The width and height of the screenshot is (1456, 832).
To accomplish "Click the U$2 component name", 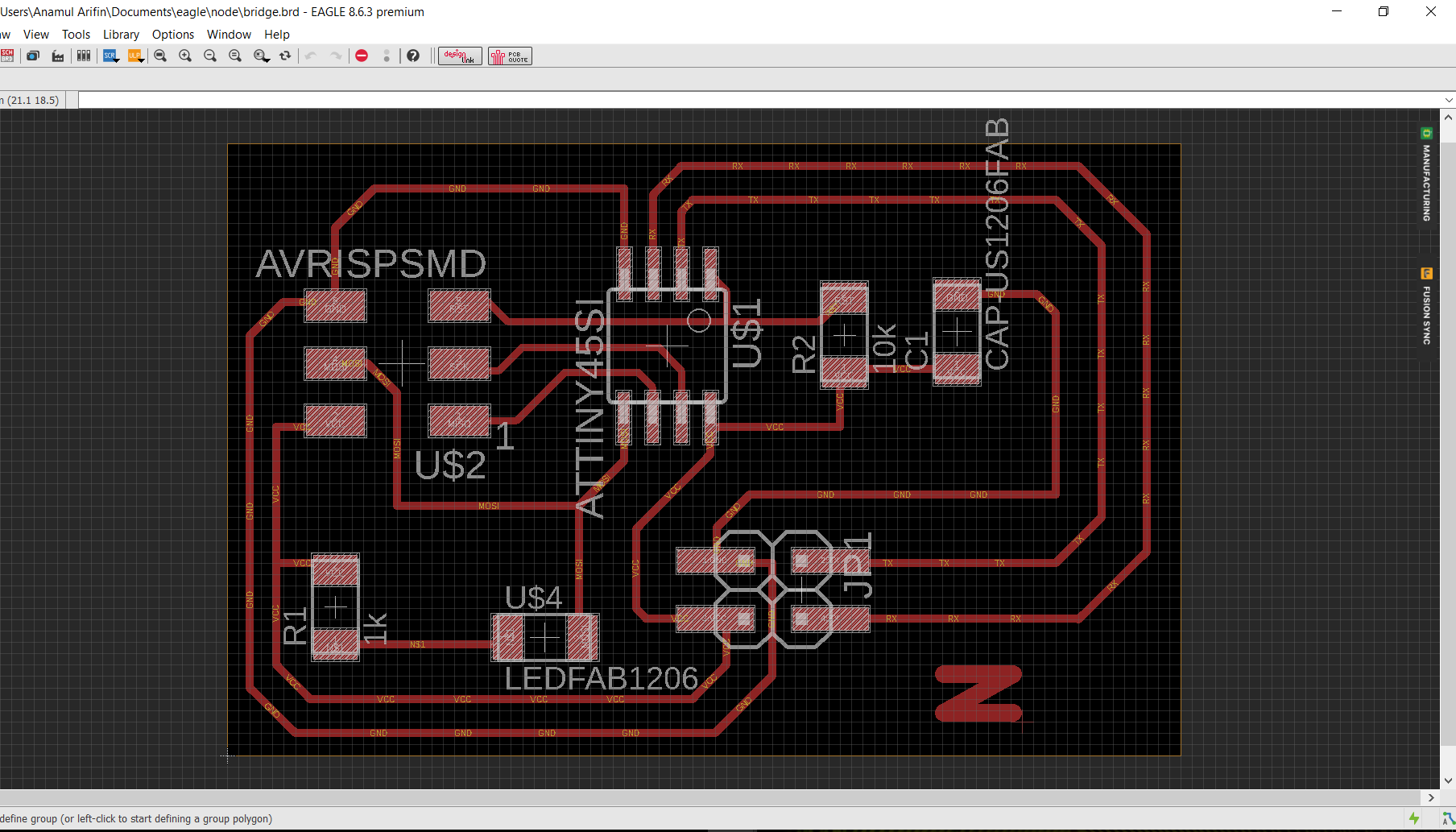I will (450, 466).
